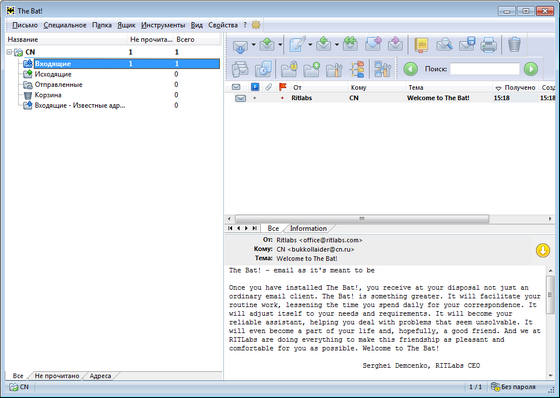Switch to the Information tab

[308, 228]
